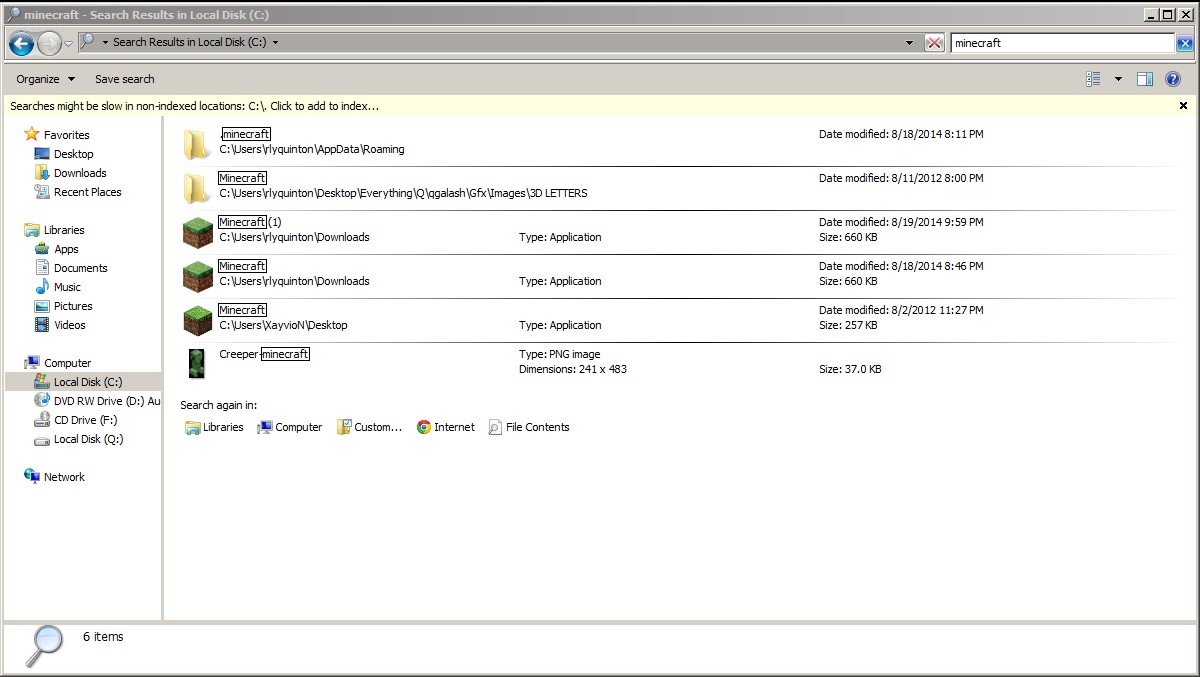Screen dimensions: 1200x677
Task: Select Minecraft app on XayvioN Desktop
Action: (x=680, y=319)
